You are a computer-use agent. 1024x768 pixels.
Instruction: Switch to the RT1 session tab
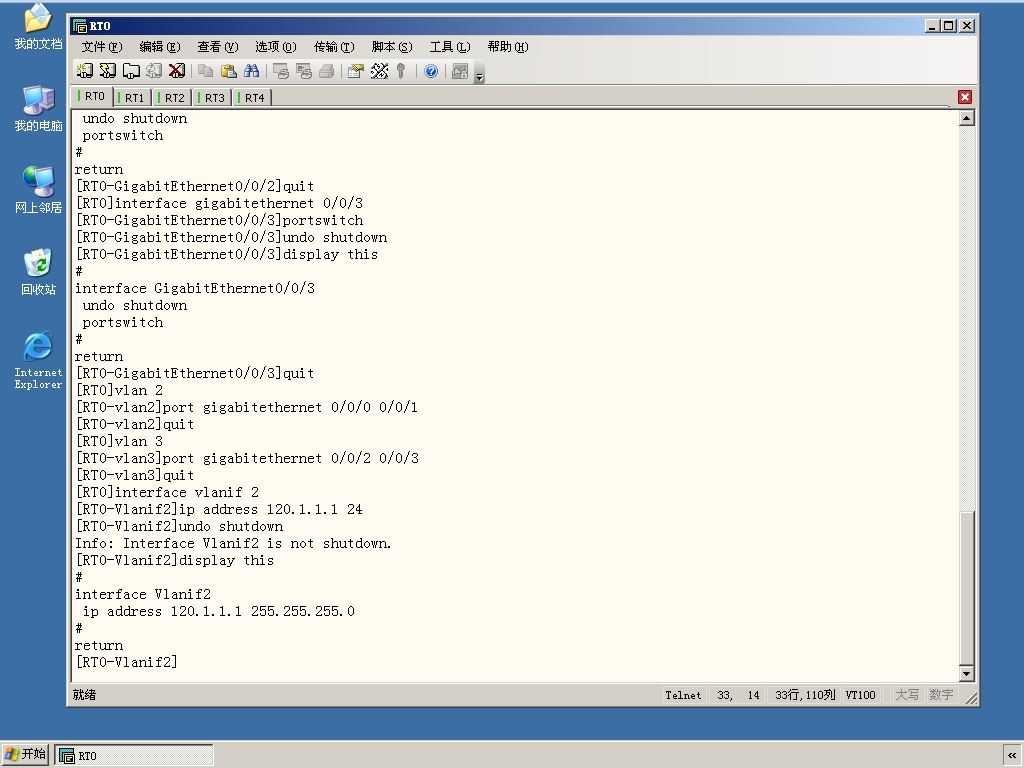pyautogui.click(x=133, y=98)
